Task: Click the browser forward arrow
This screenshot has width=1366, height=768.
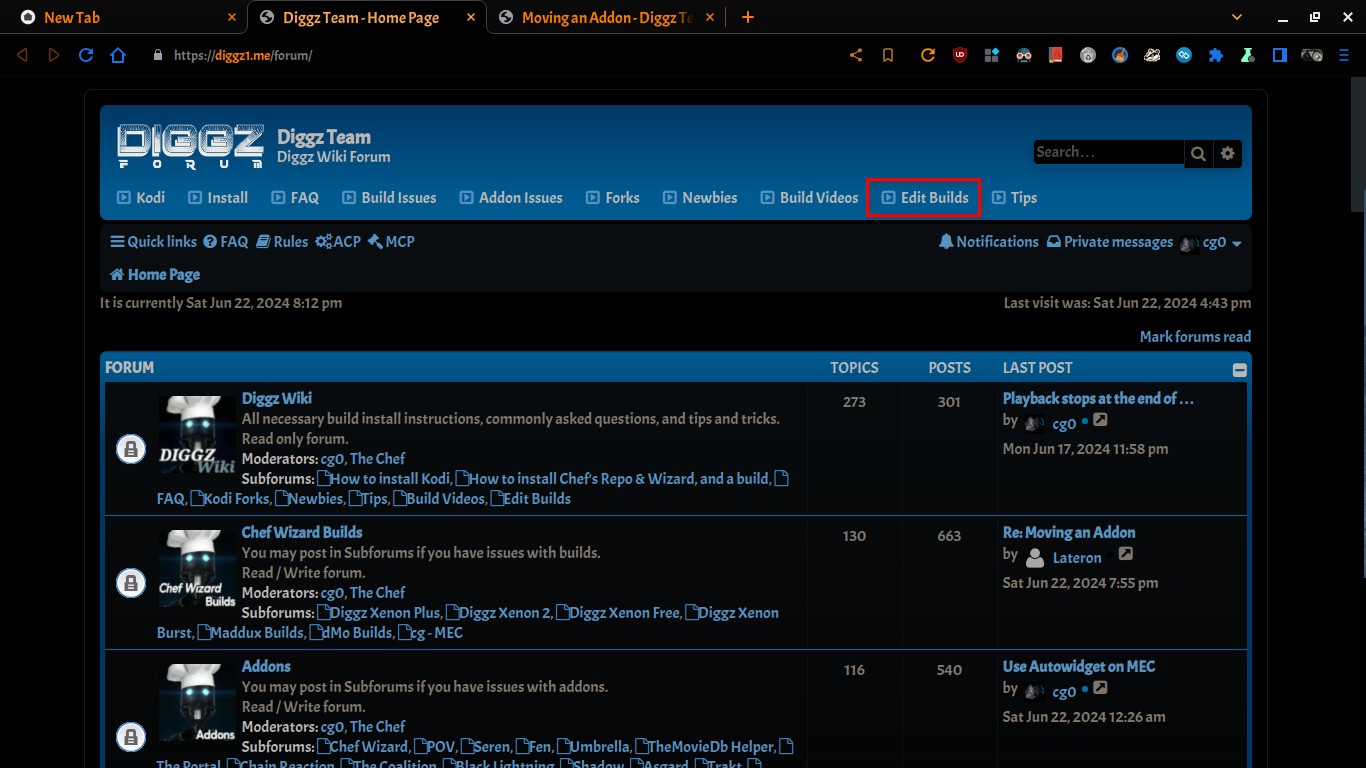Action: 54,55
